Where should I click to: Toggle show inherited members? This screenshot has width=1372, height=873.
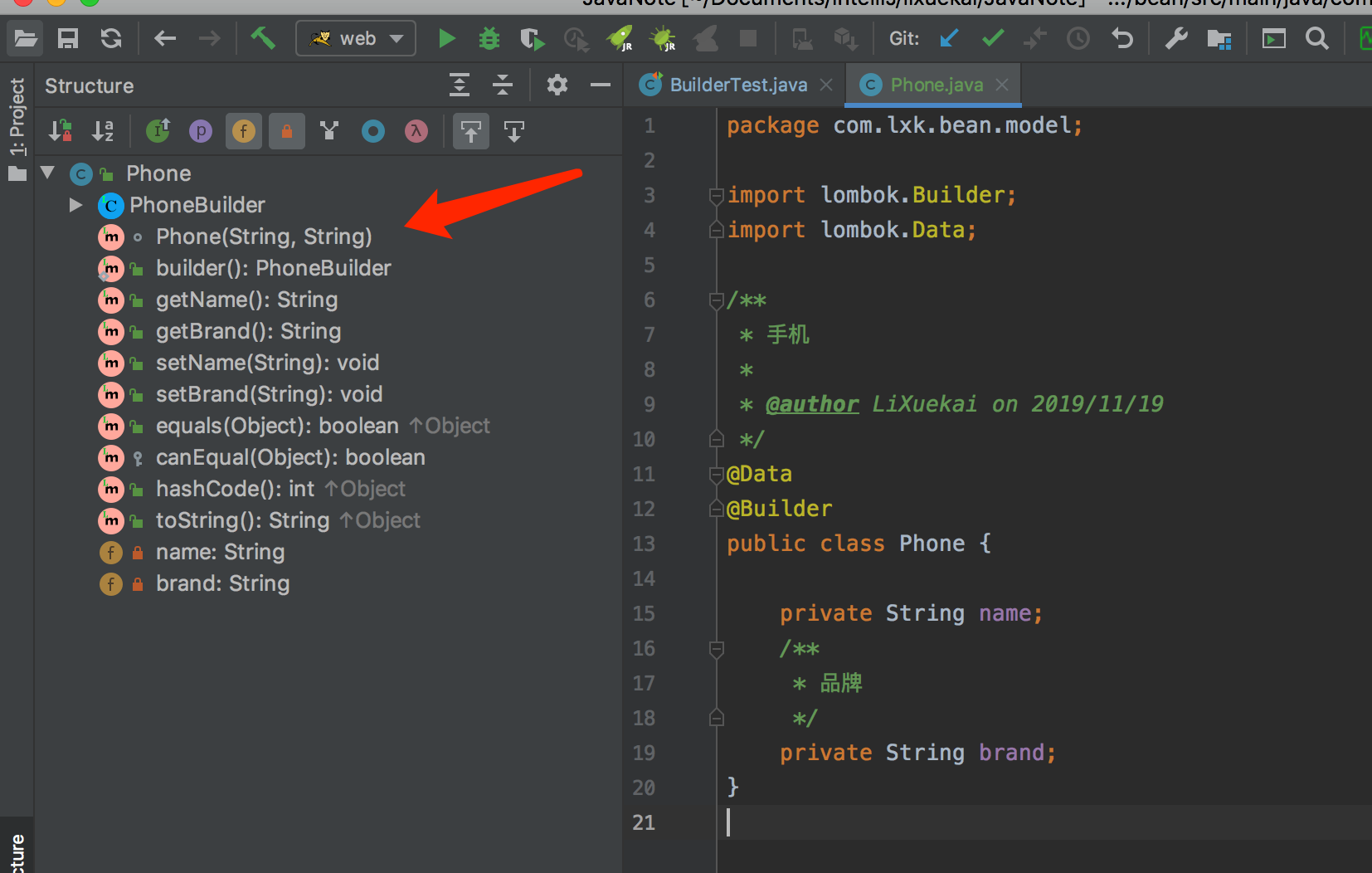(x=158, y=131)
